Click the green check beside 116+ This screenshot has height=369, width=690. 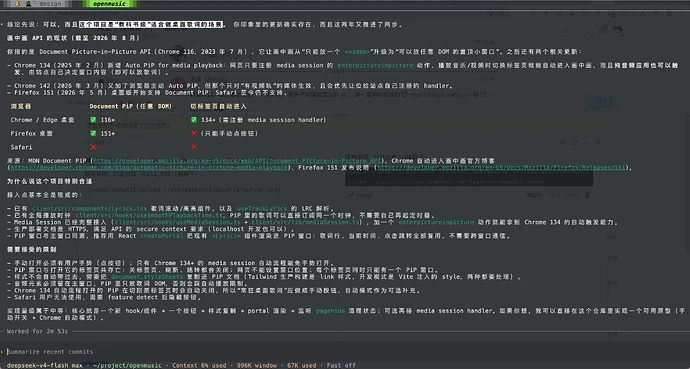tap(93, 120)
